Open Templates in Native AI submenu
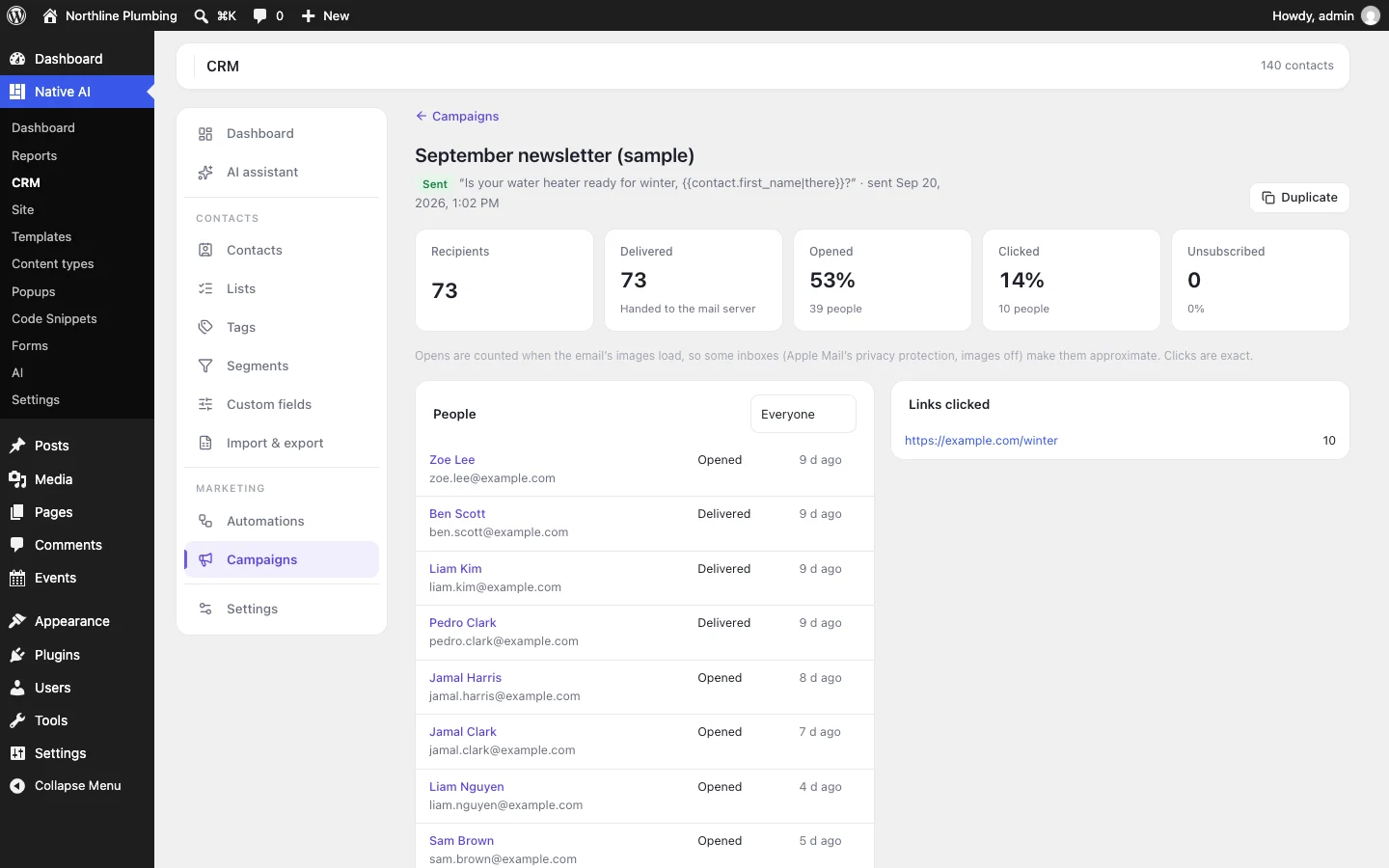Screen dimensions: 1389x868 point(41,236)
